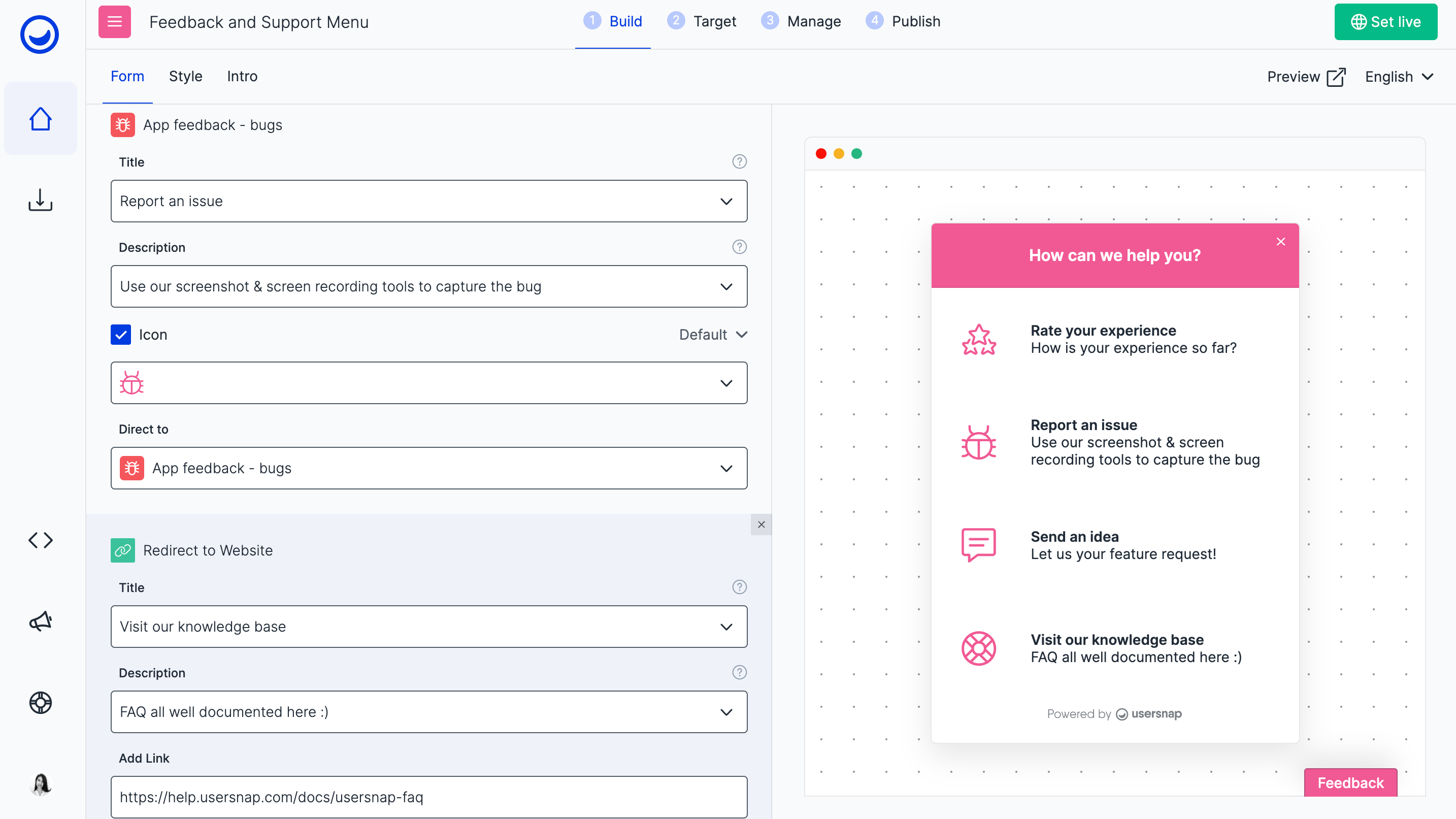The width and height of the screenshot is (1456, 819).
Task: Open the Direct to dropdown showing App feedback
Action: 429,468
